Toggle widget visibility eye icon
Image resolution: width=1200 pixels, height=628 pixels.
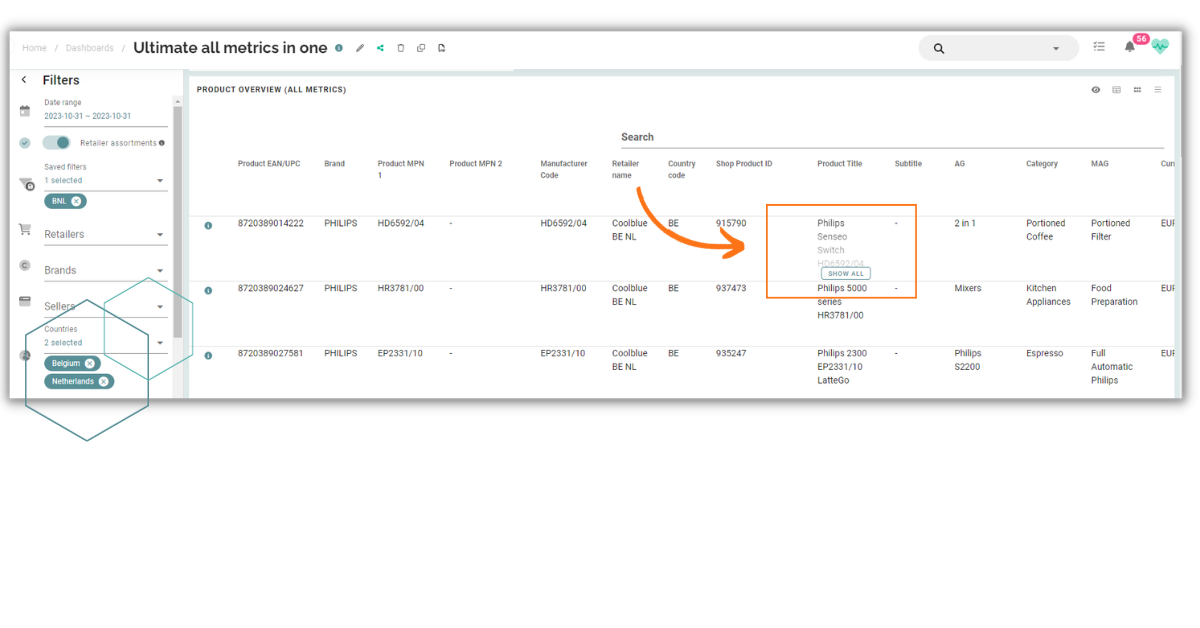pyautogui.click(x=1096, y=90)
